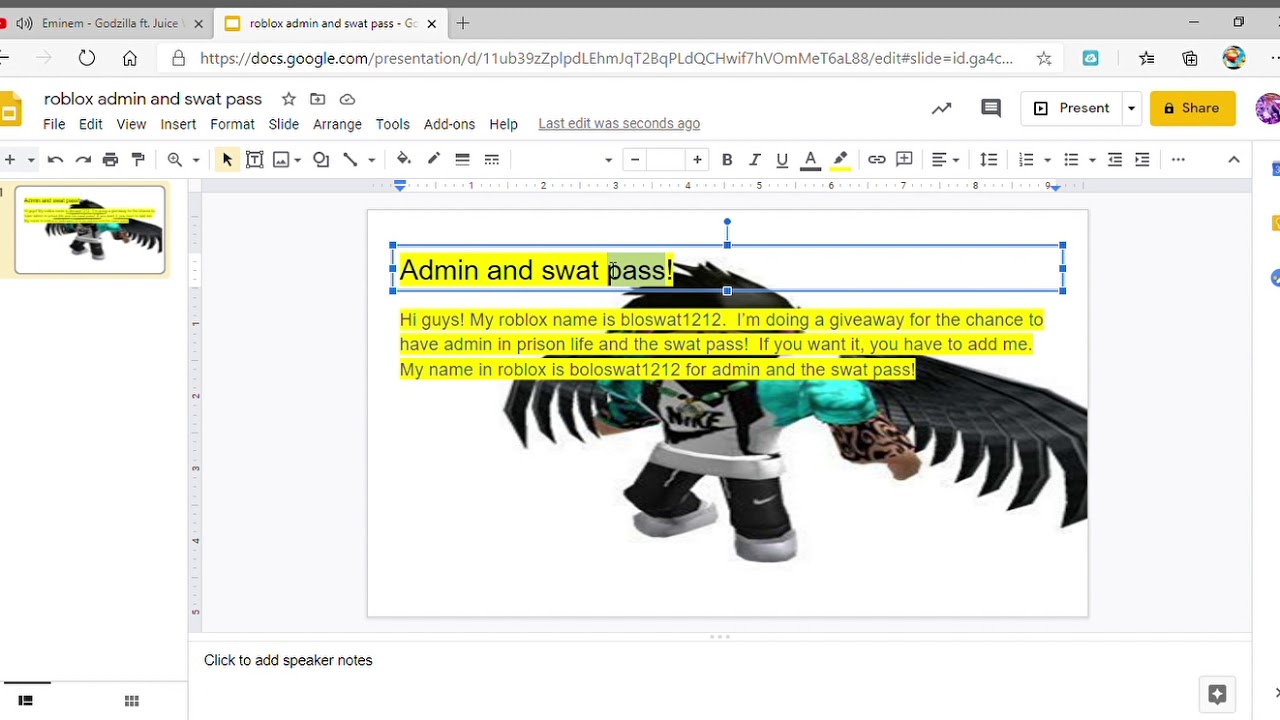Viewport: 1280px width, 720px height.
Task: Expand Bulleted list style dropdown arrow
Action: tap(1092, 160)
